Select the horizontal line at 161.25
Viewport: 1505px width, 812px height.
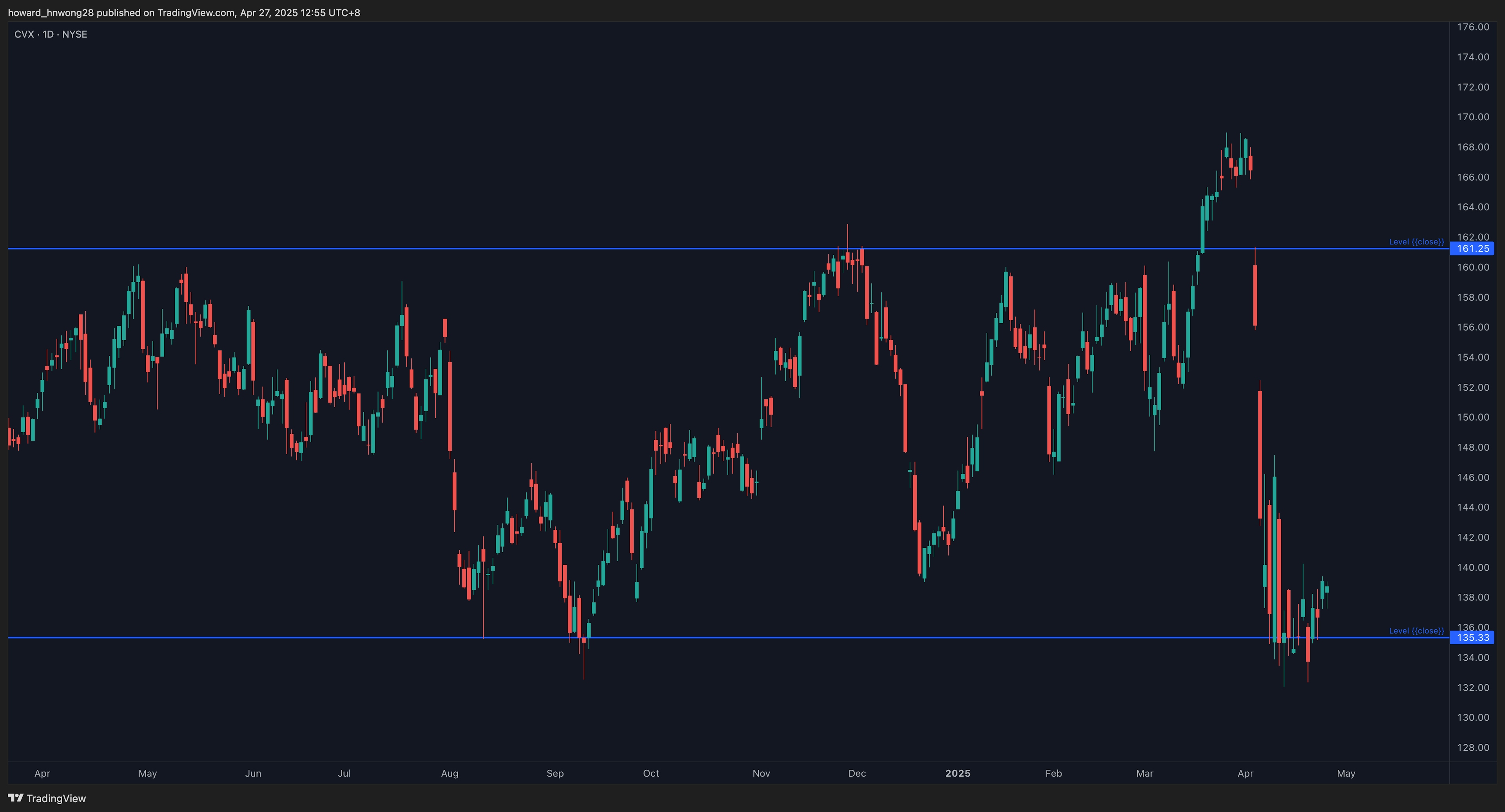click(584, 249)
